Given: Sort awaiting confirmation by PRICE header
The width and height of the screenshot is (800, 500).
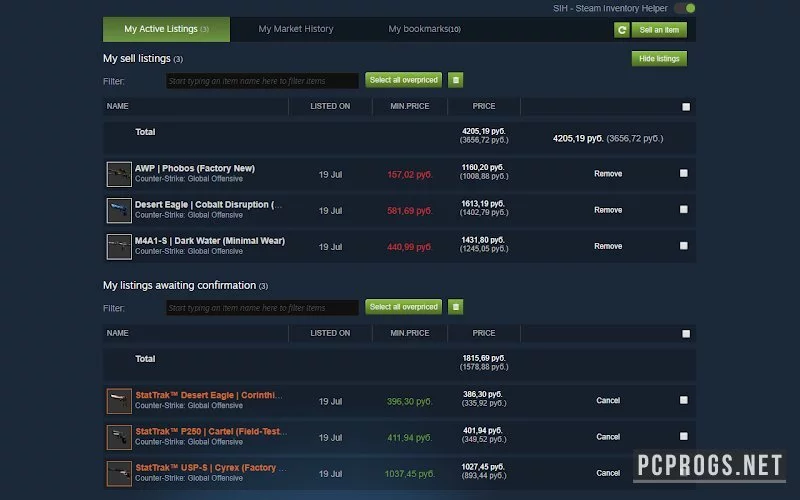Looking at the screenshot, I should pos(484,333).
